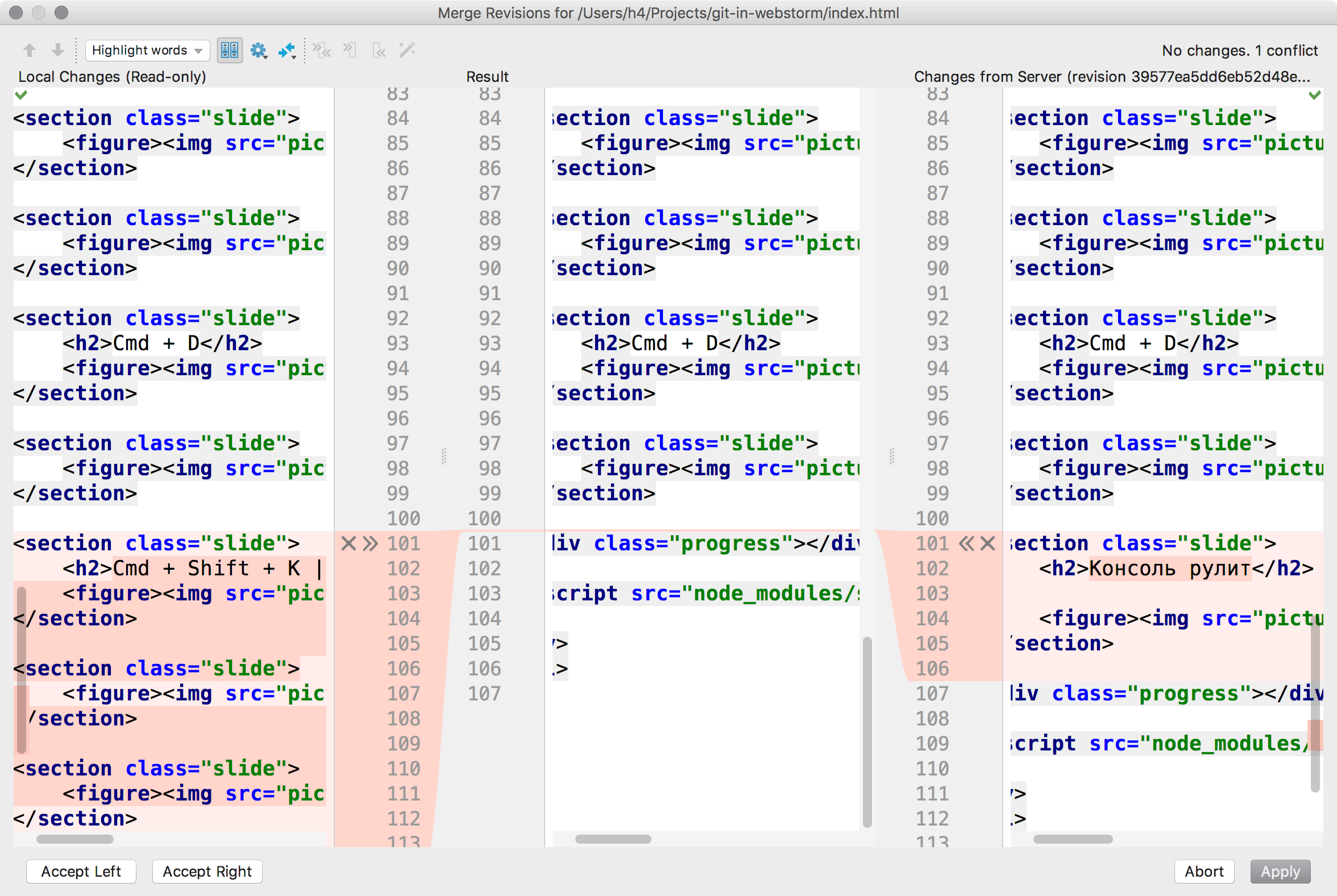1337x896 pixels.
Task: Apply all non-conflicting changes icon
Action: [x=322, y=50]
